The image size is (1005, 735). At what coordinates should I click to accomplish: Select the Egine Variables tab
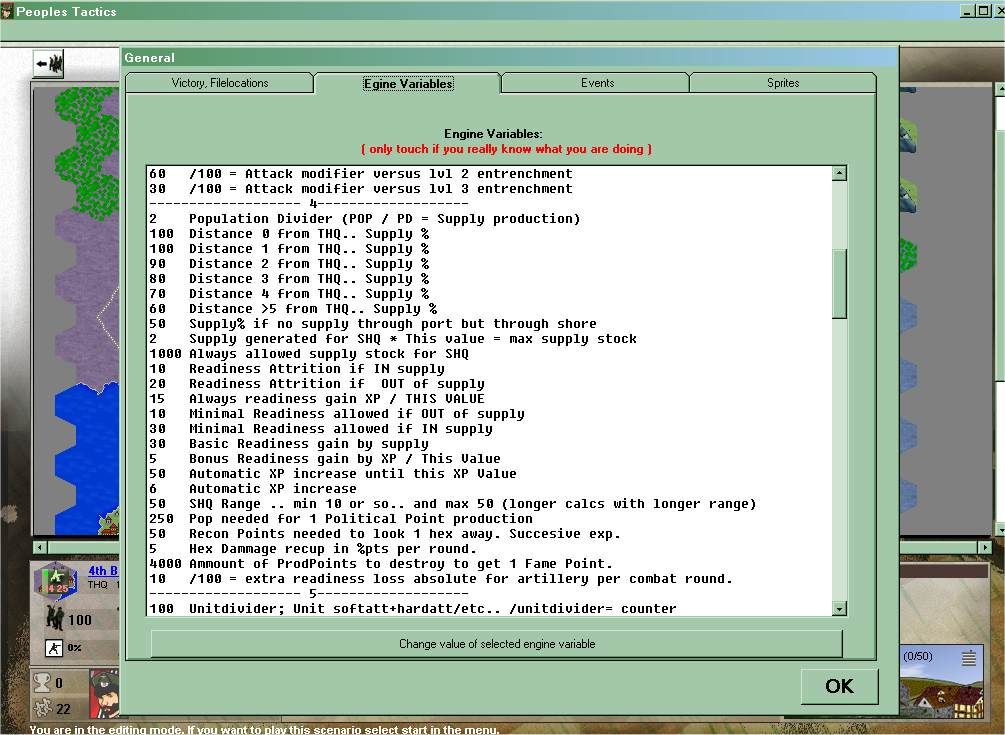click(x=408, y=83)
